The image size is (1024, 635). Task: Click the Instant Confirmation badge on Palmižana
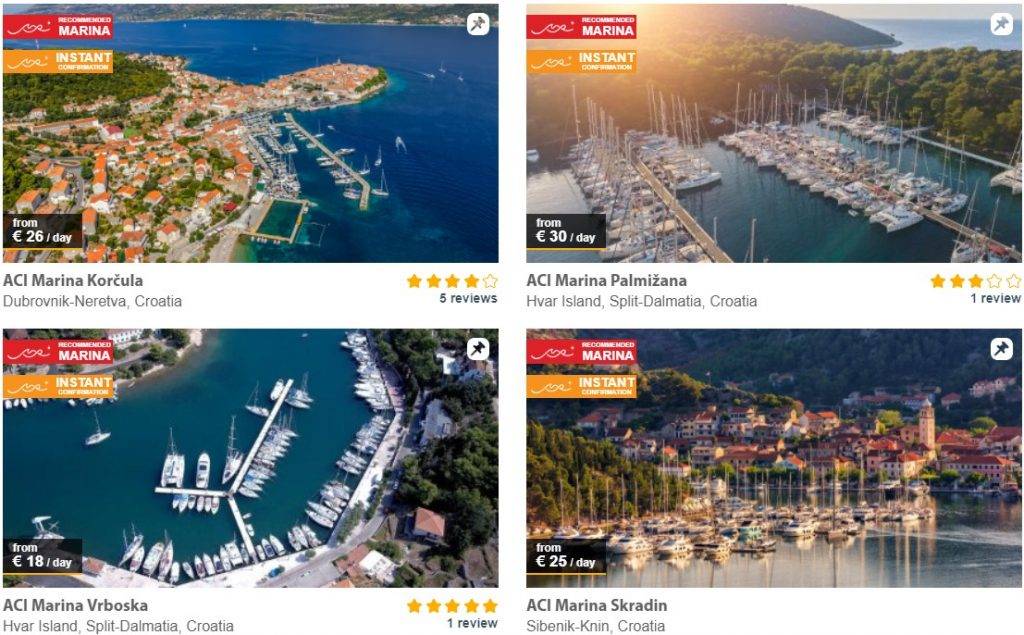[x=581, y=61]
